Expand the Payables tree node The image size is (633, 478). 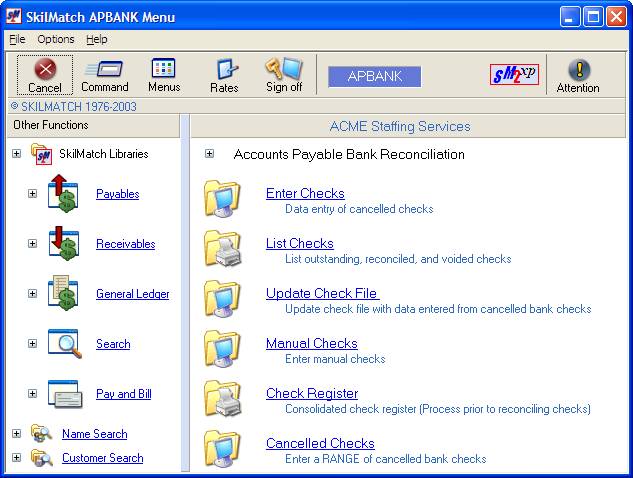(32, 193)
